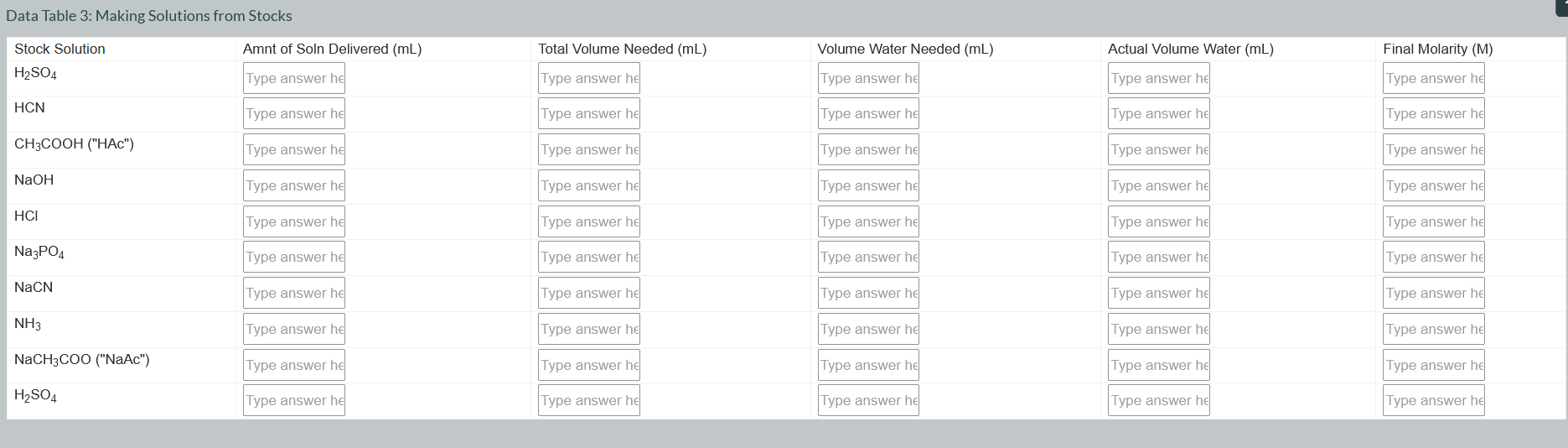Select HCl Amnt of Soln Delivered input
Viewport: 1568px width, 448px height.
[x=293, y=222]
